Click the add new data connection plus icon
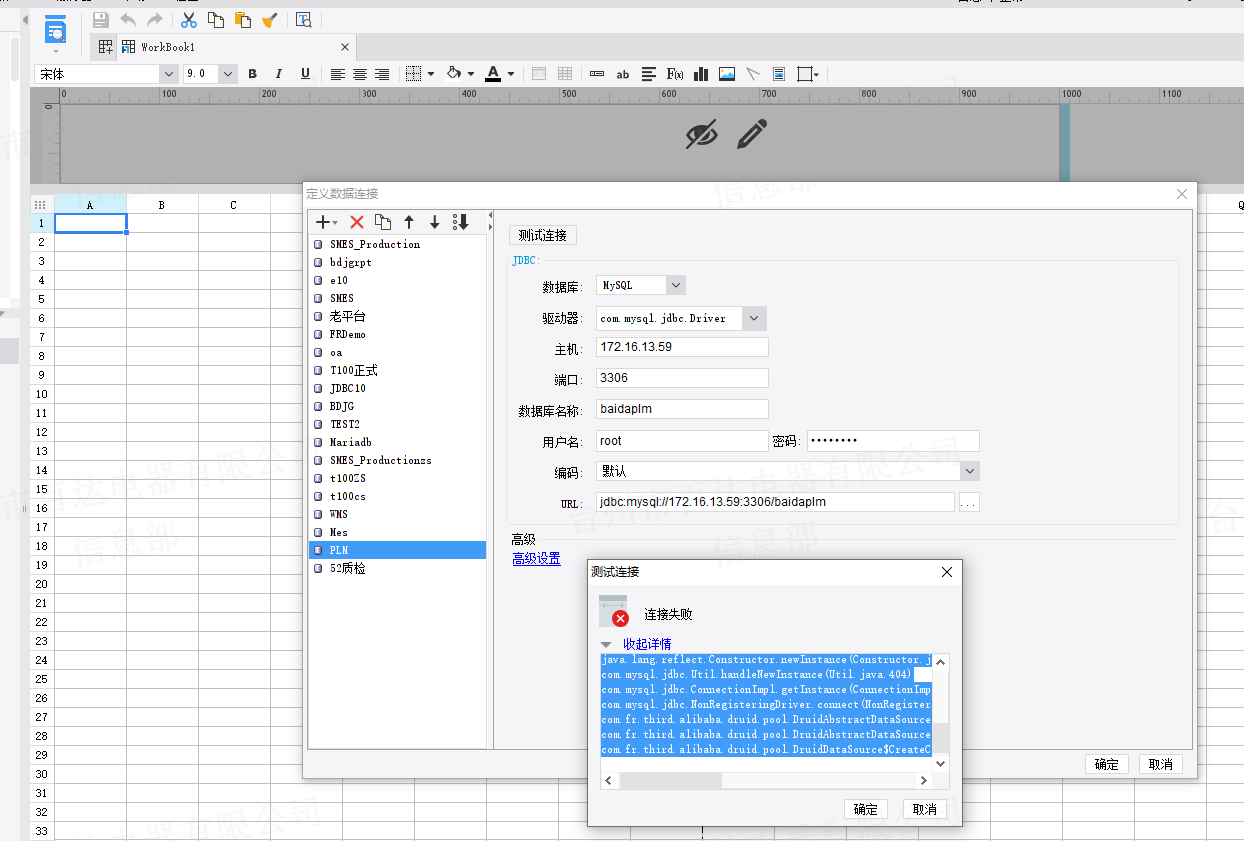The height and width of the screenshot is (841, 1244). (x=323, y=222)
